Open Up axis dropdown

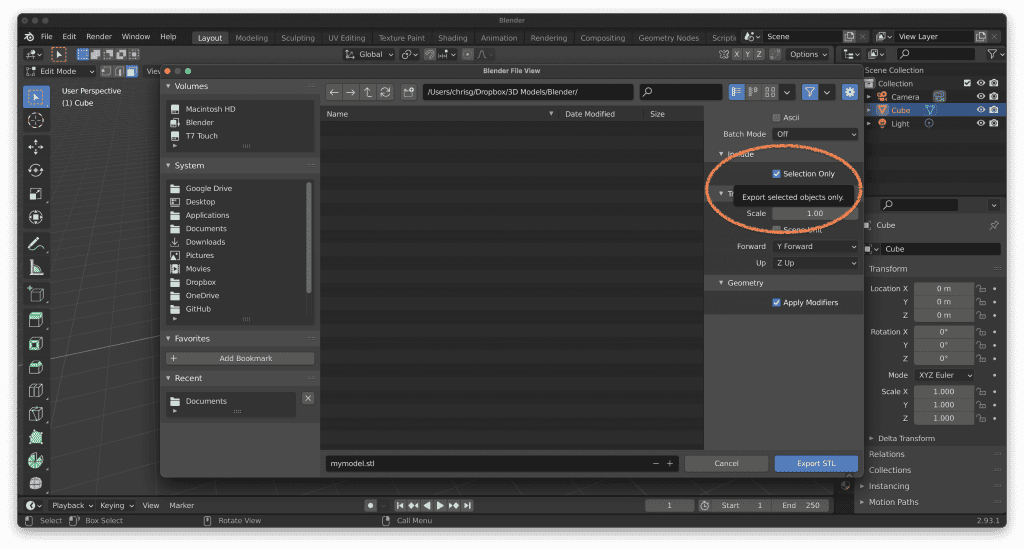(x=815, y=262)
